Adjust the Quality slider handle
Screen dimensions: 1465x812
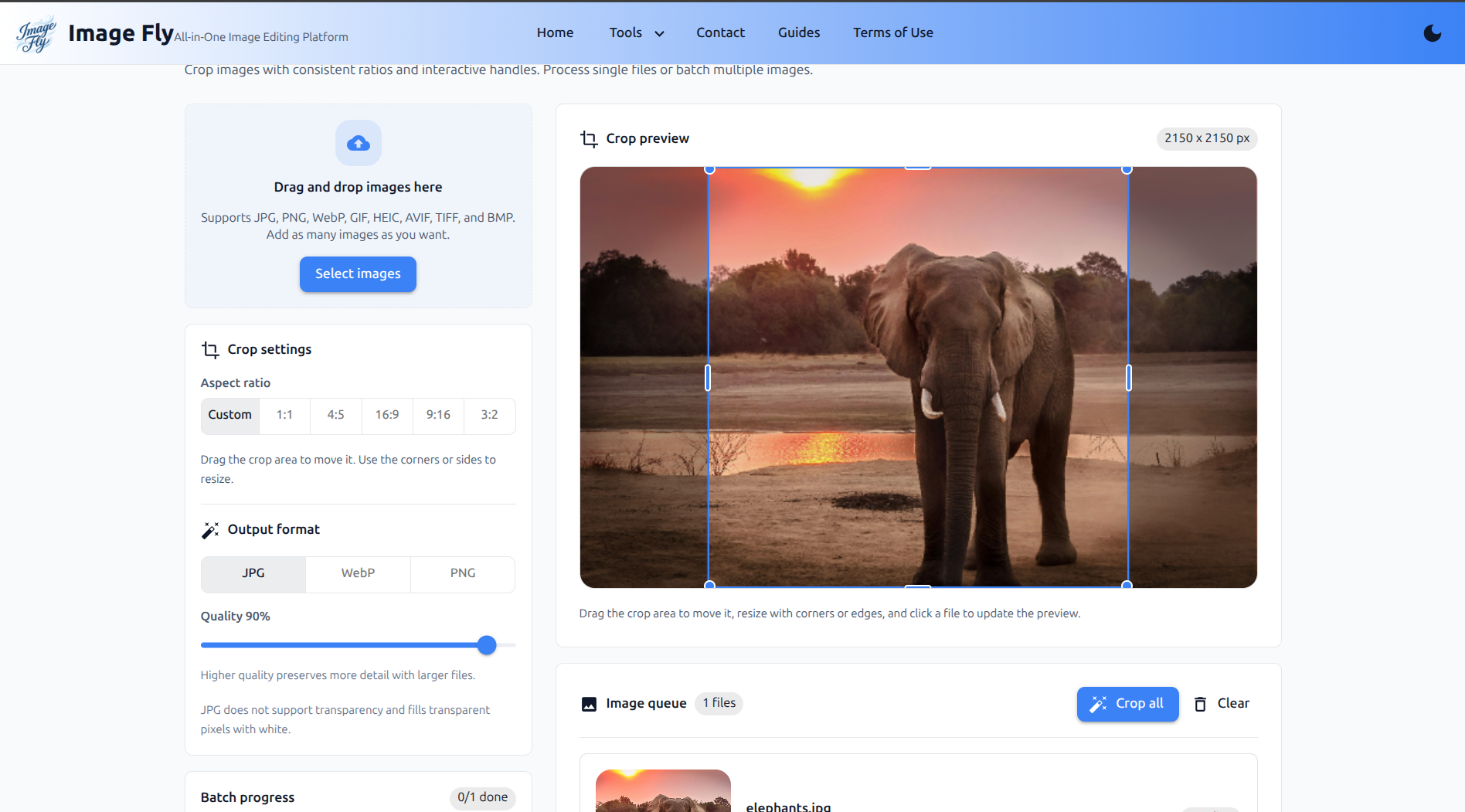click(487, 645)
